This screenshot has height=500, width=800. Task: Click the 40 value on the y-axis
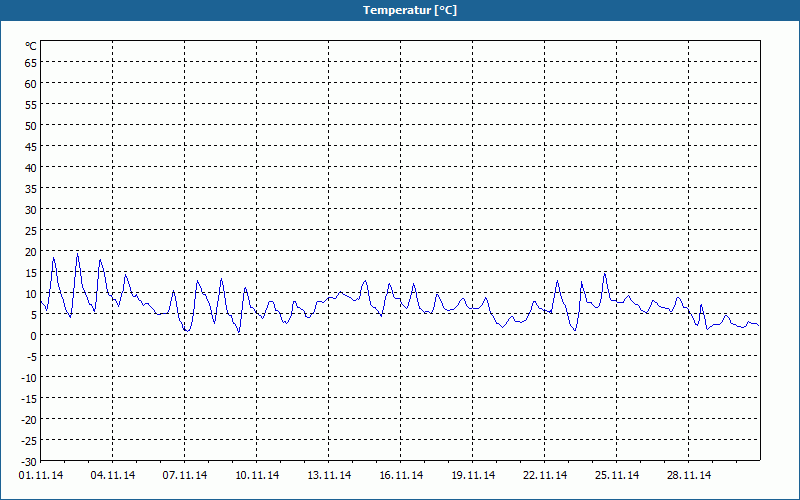click(31, 168)
